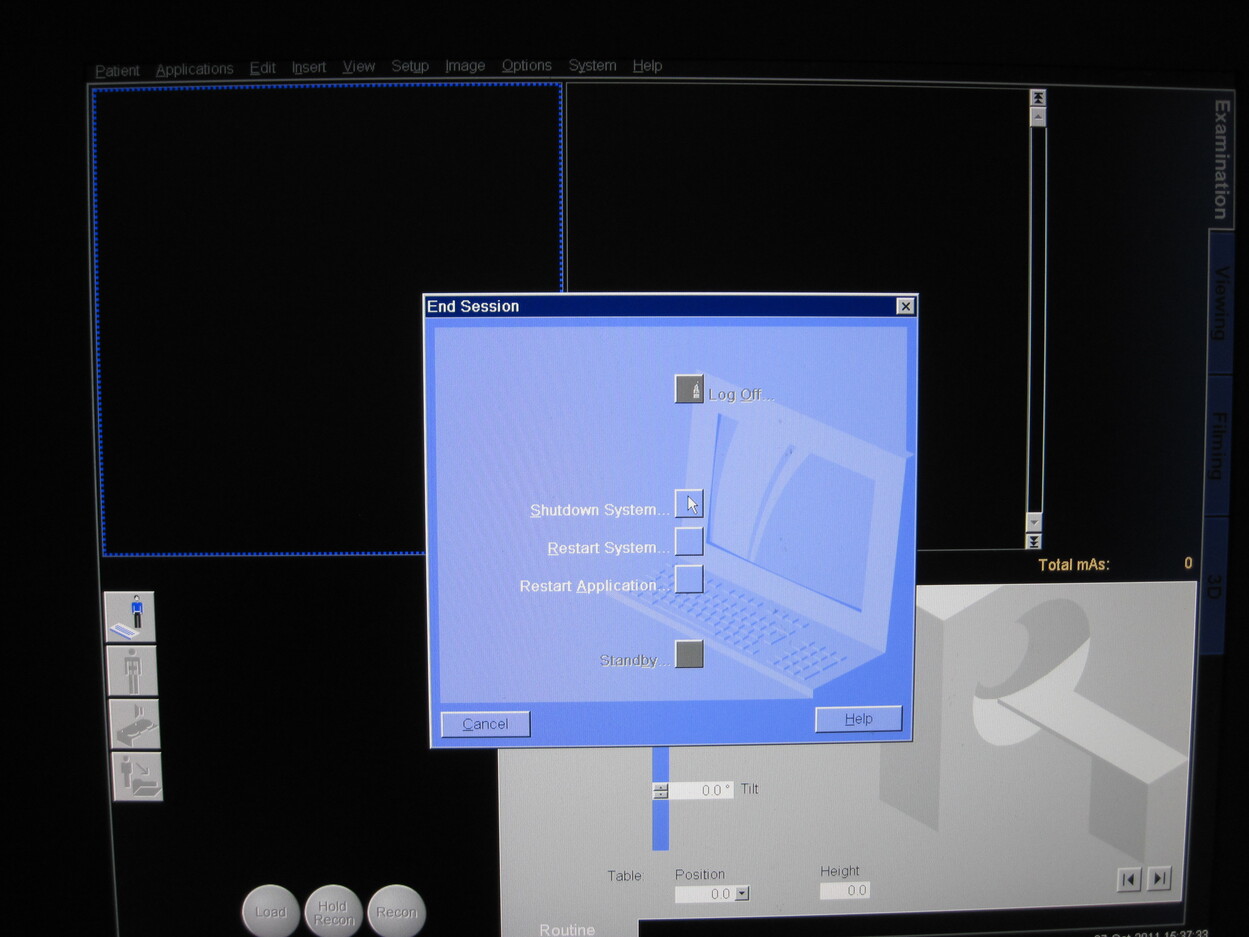Select the grey standing patient figure icon
This screenshot has width=1249, height=937.
[x=133, y=670]
